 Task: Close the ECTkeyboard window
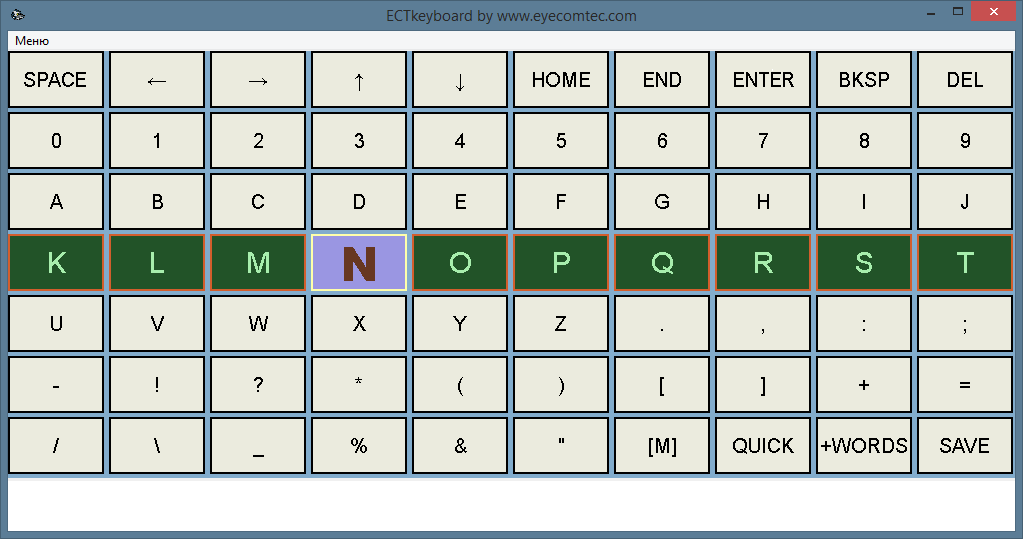pos(993,11)
